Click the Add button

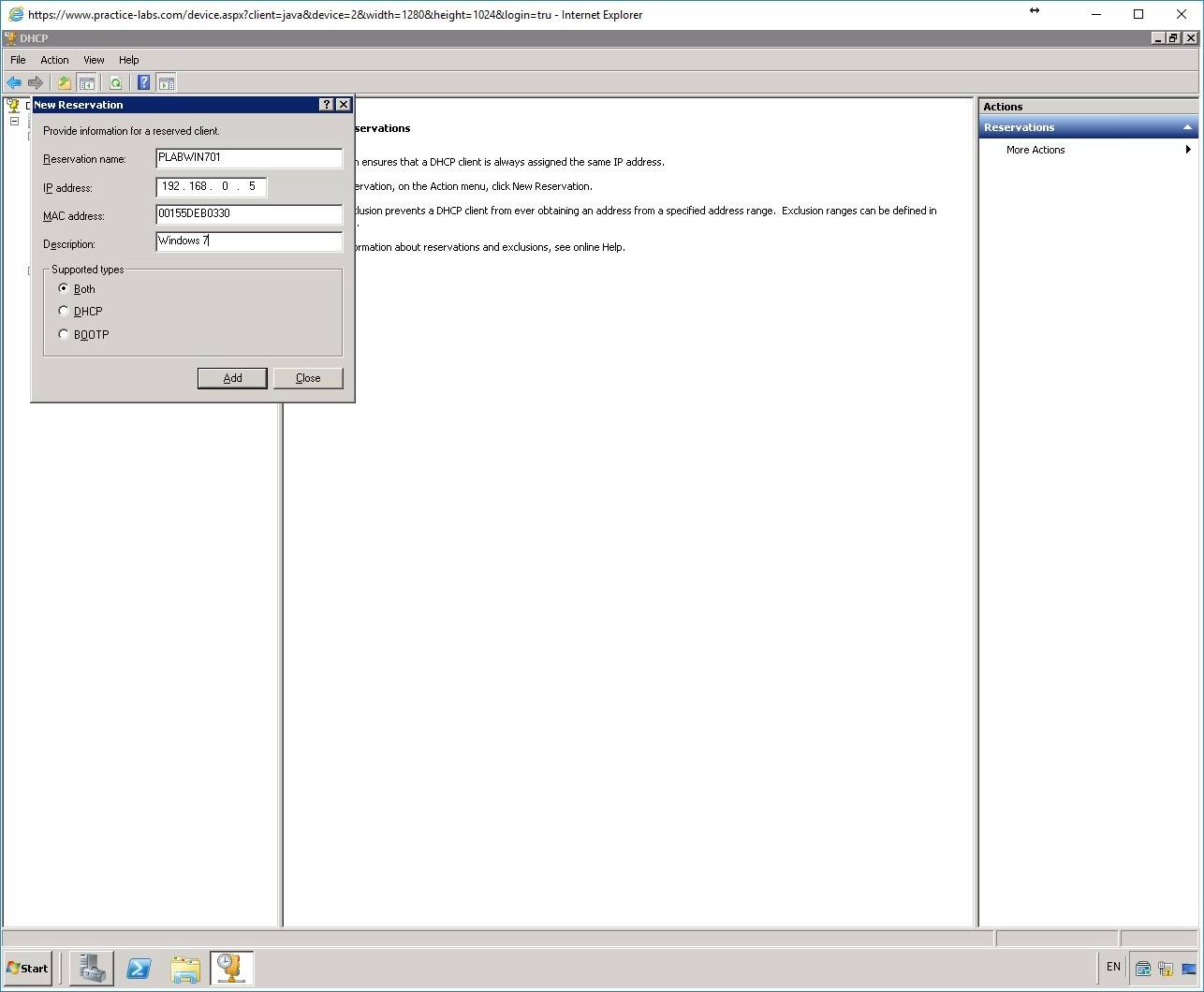[231, 377]
